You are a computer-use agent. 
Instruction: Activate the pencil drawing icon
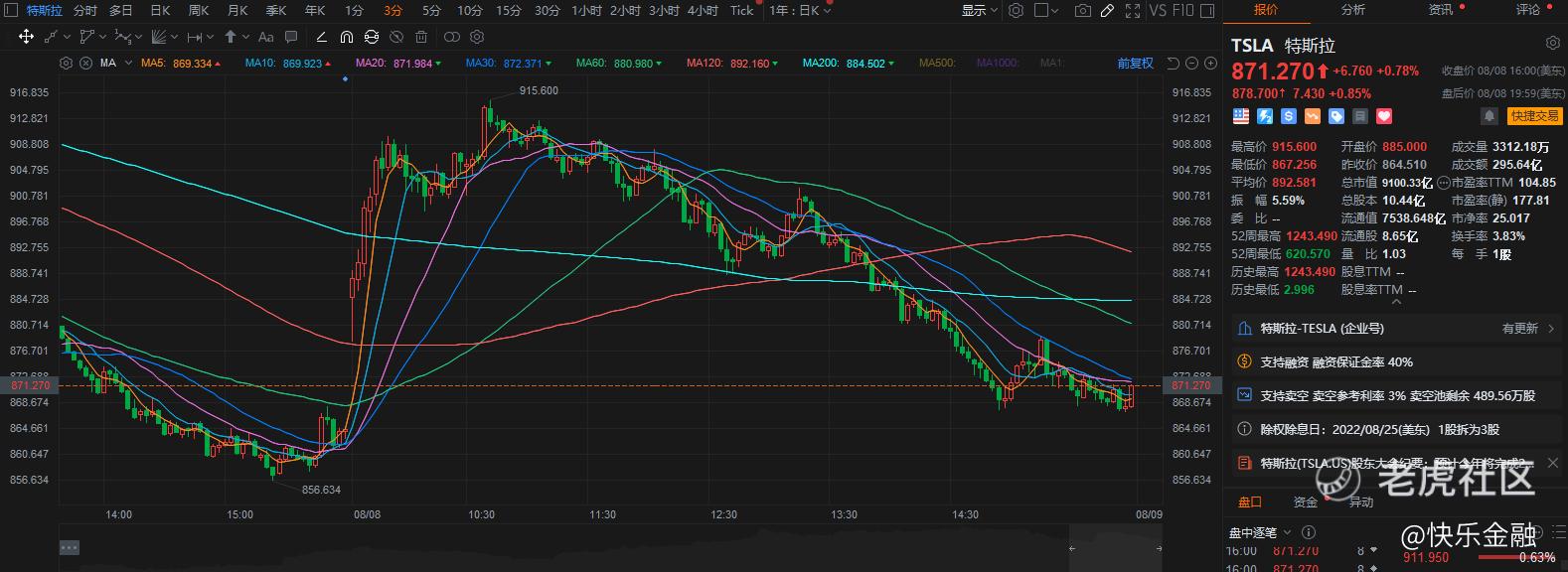pyautogui.click(x=1107, y=10)
